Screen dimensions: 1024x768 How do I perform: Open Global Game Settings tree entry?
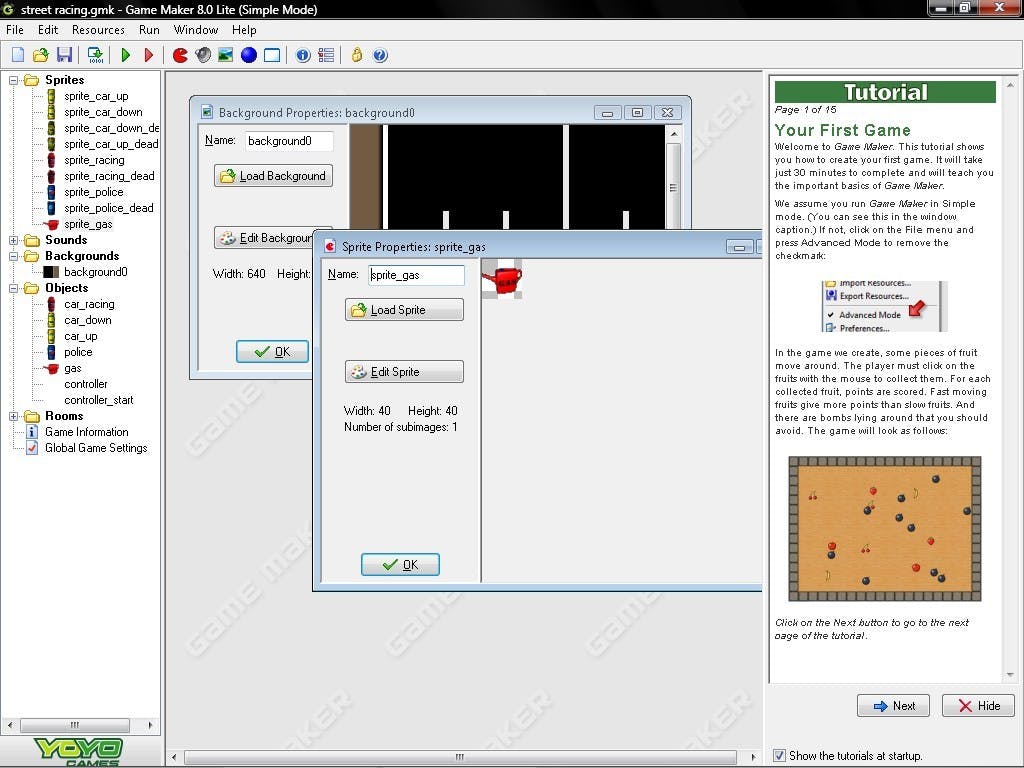(96, 448)
